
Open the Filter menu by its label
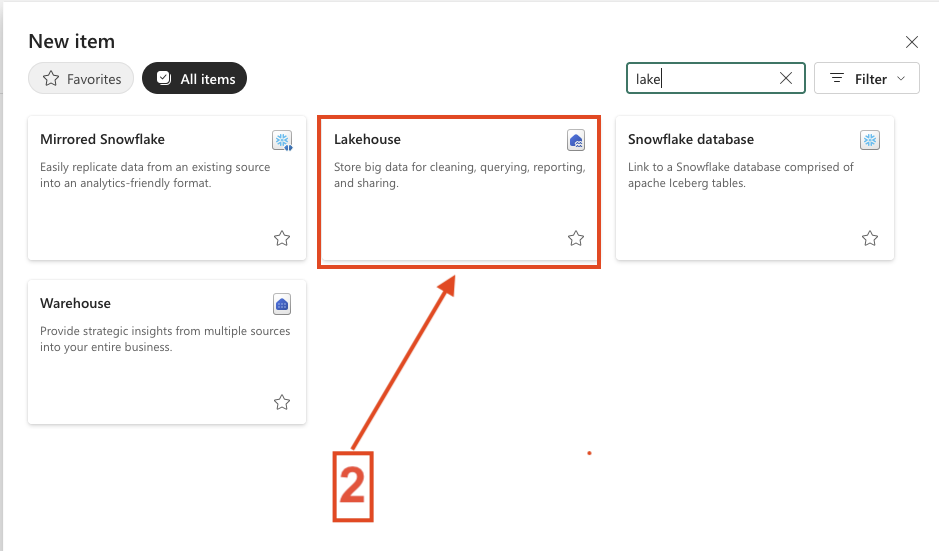click(871, 78)
